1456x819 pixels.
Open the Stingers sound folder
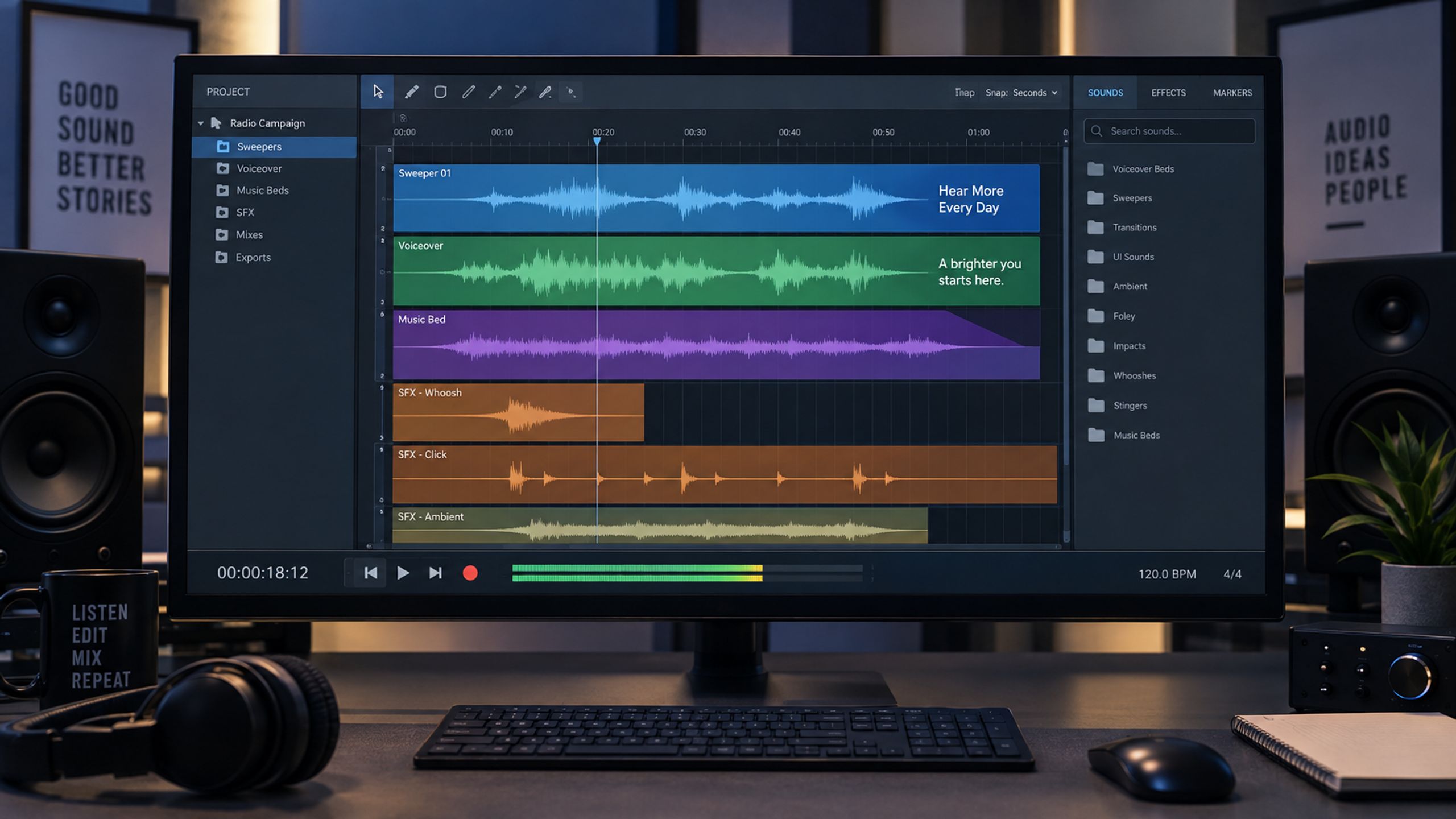(1118, 406)
